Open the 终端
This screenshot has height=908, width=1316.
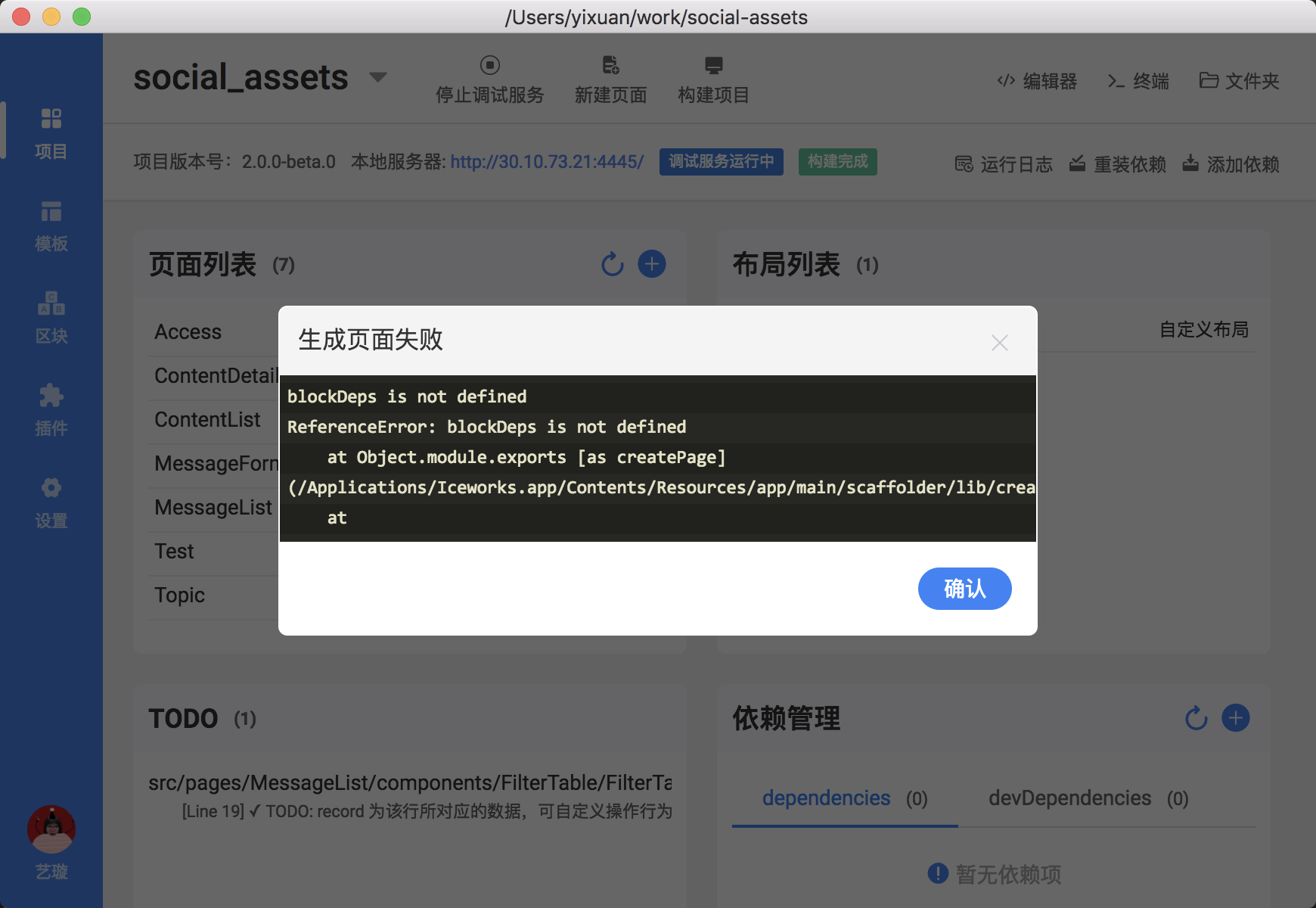pyautogui.click(x=1138, y=81)
